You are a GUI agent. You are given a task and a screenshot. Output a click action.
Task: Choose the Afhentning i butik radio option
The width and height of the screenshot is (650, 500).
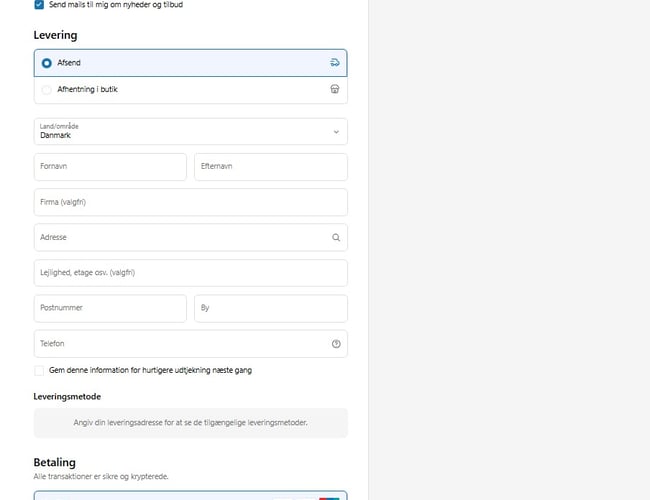point(47,90)
